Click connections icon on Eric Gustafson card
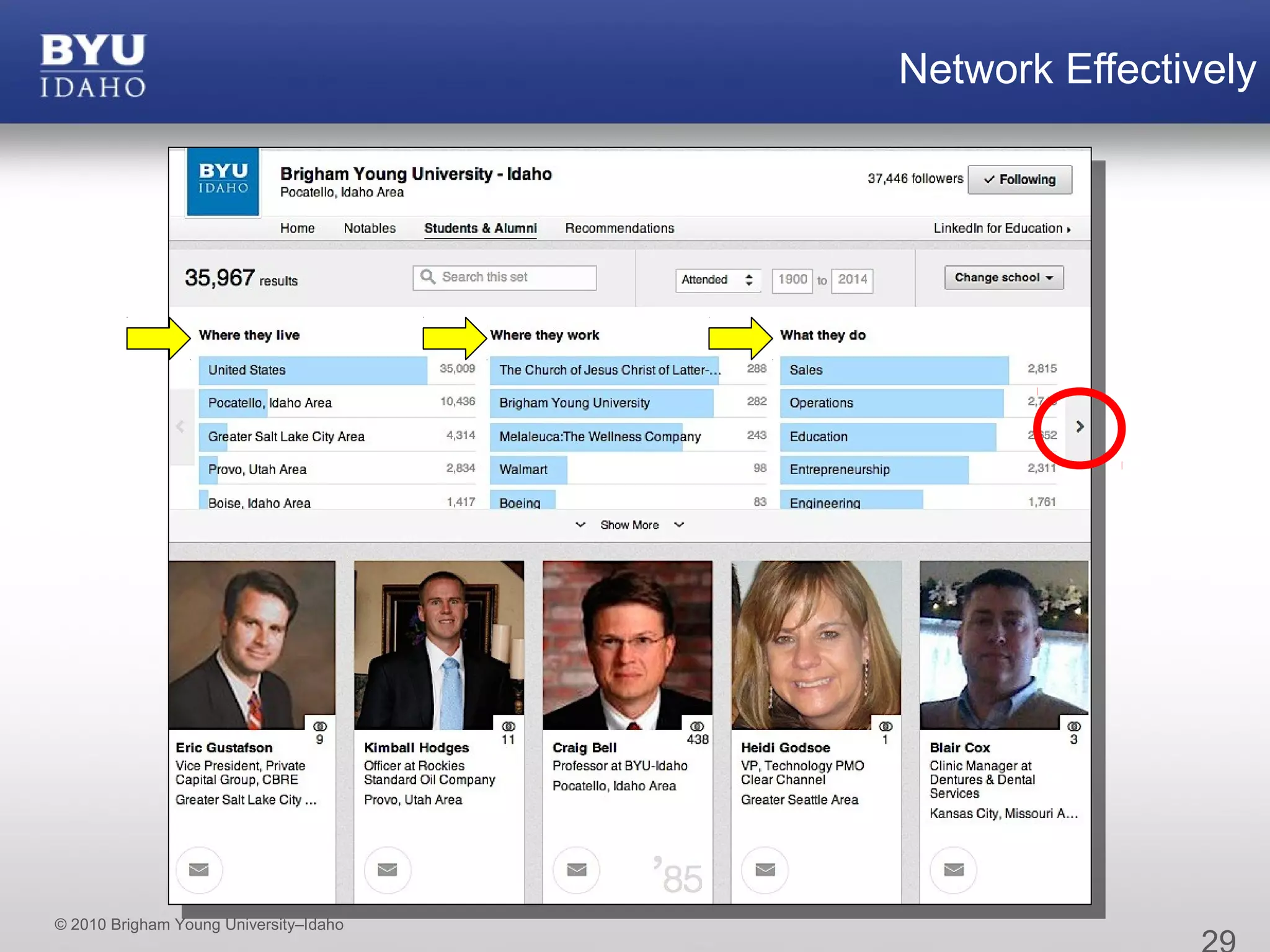1270x952 pixels. point(320,726)
